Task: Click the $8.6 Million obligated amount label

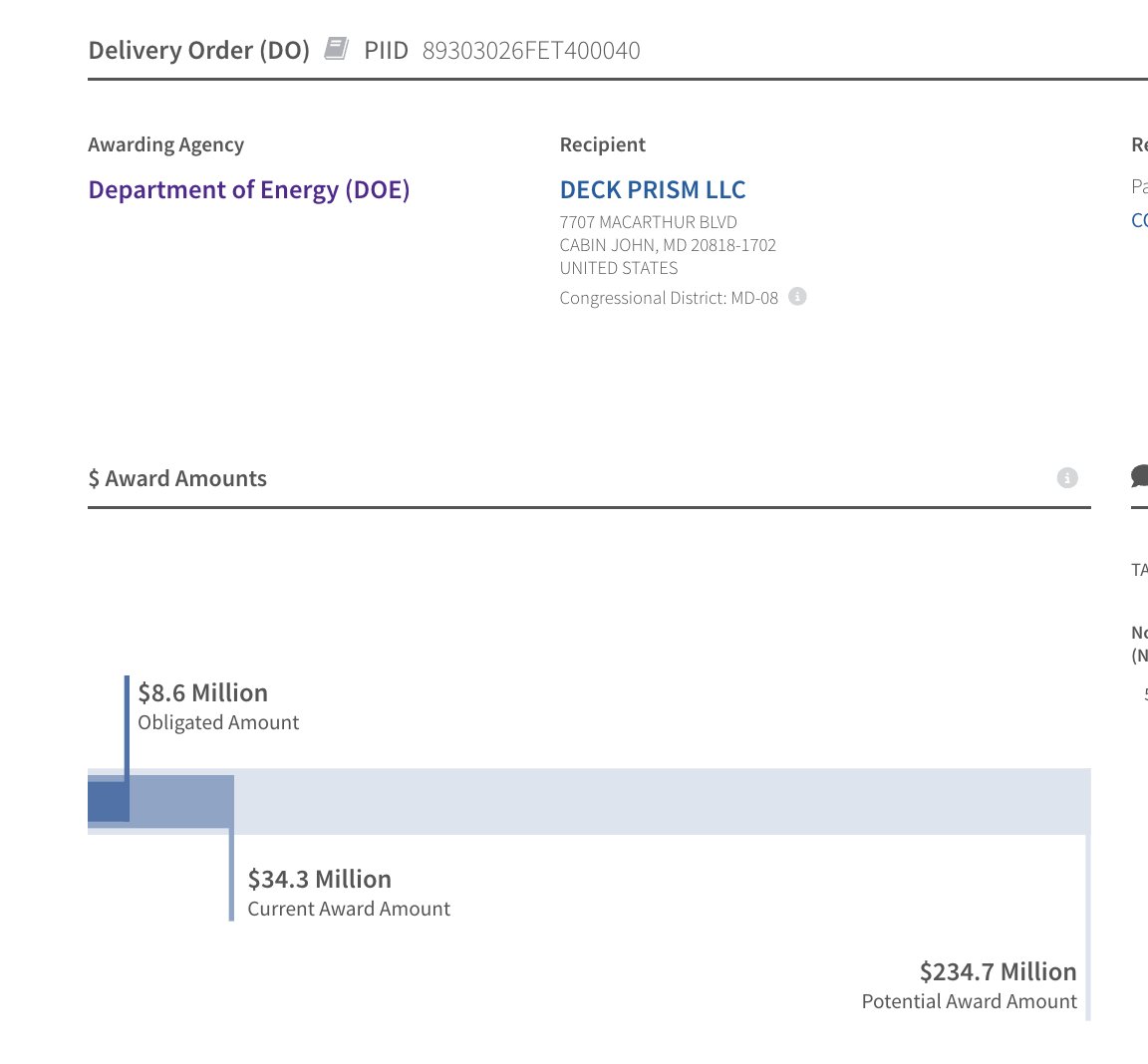Action: click(203, 693)
